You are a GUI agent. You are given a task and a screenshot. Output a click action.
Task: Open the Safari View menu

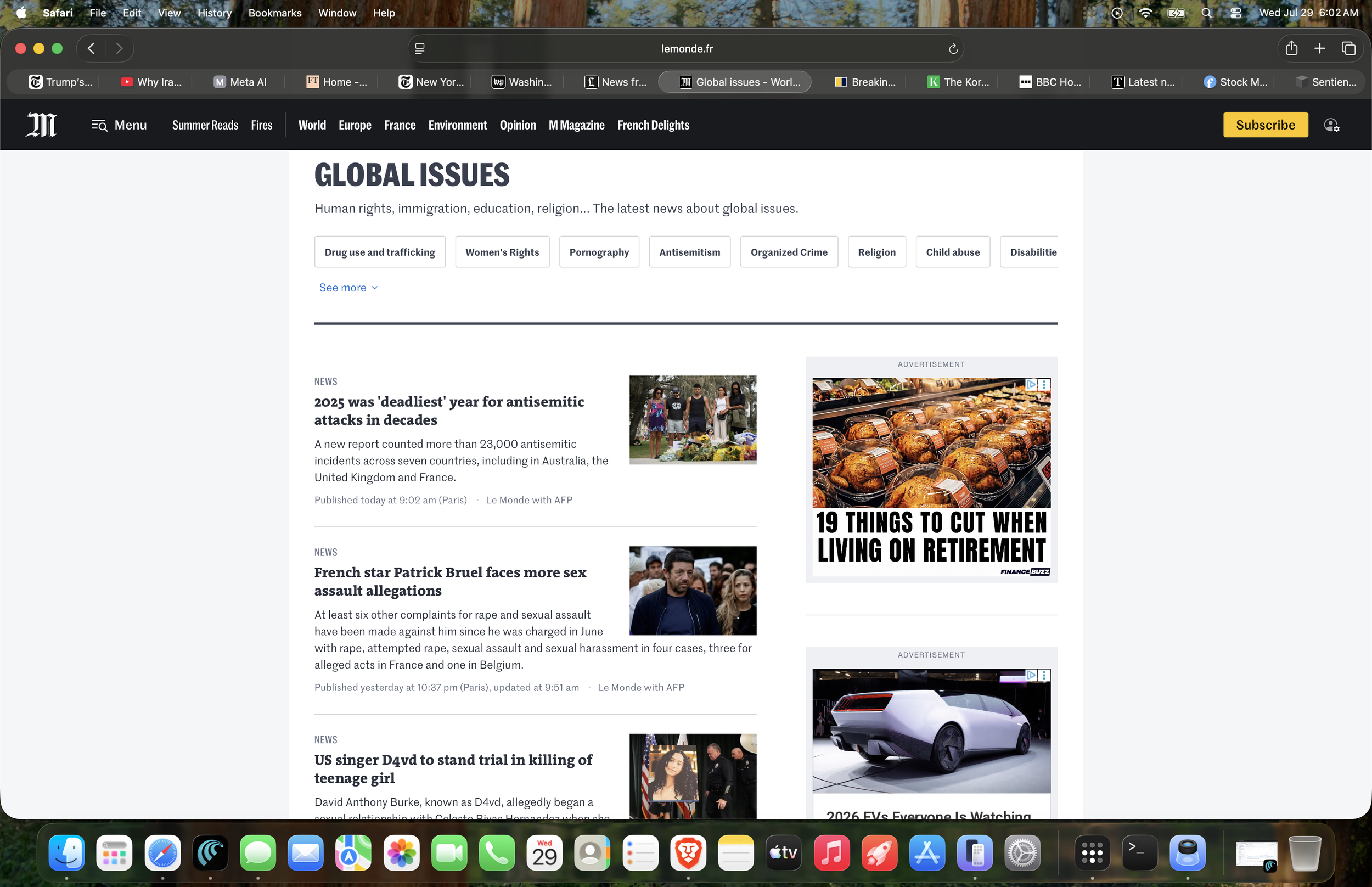[x=169, y=13]
